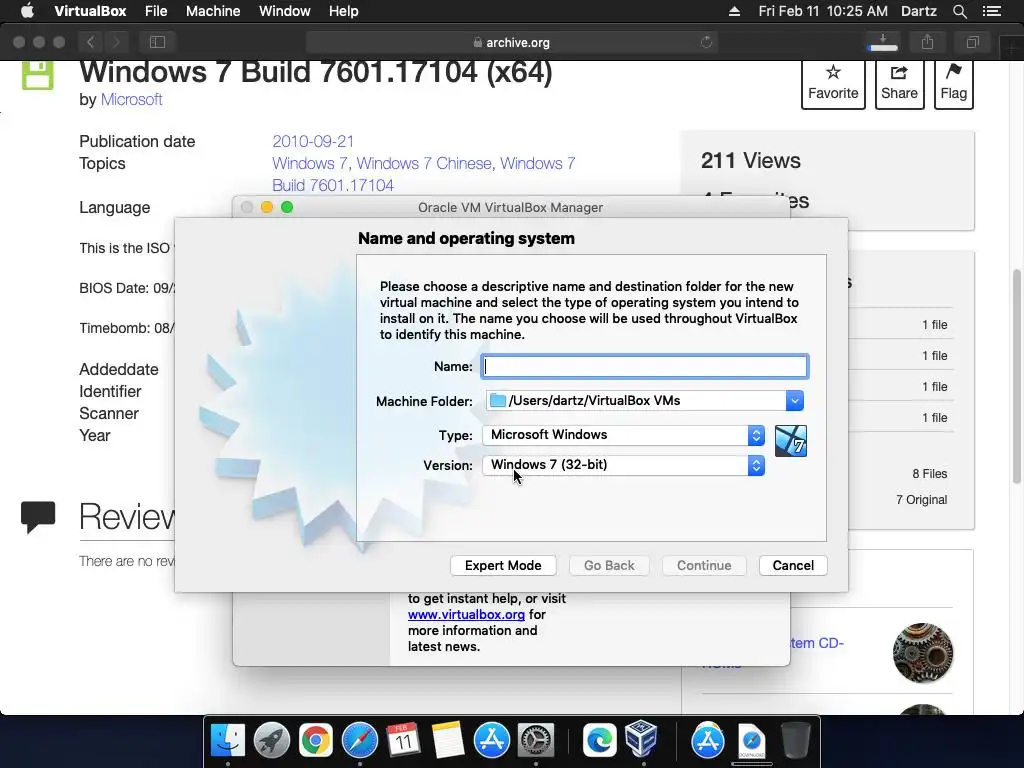
Task: Open the Machine menu
Action: pos(213,11)
